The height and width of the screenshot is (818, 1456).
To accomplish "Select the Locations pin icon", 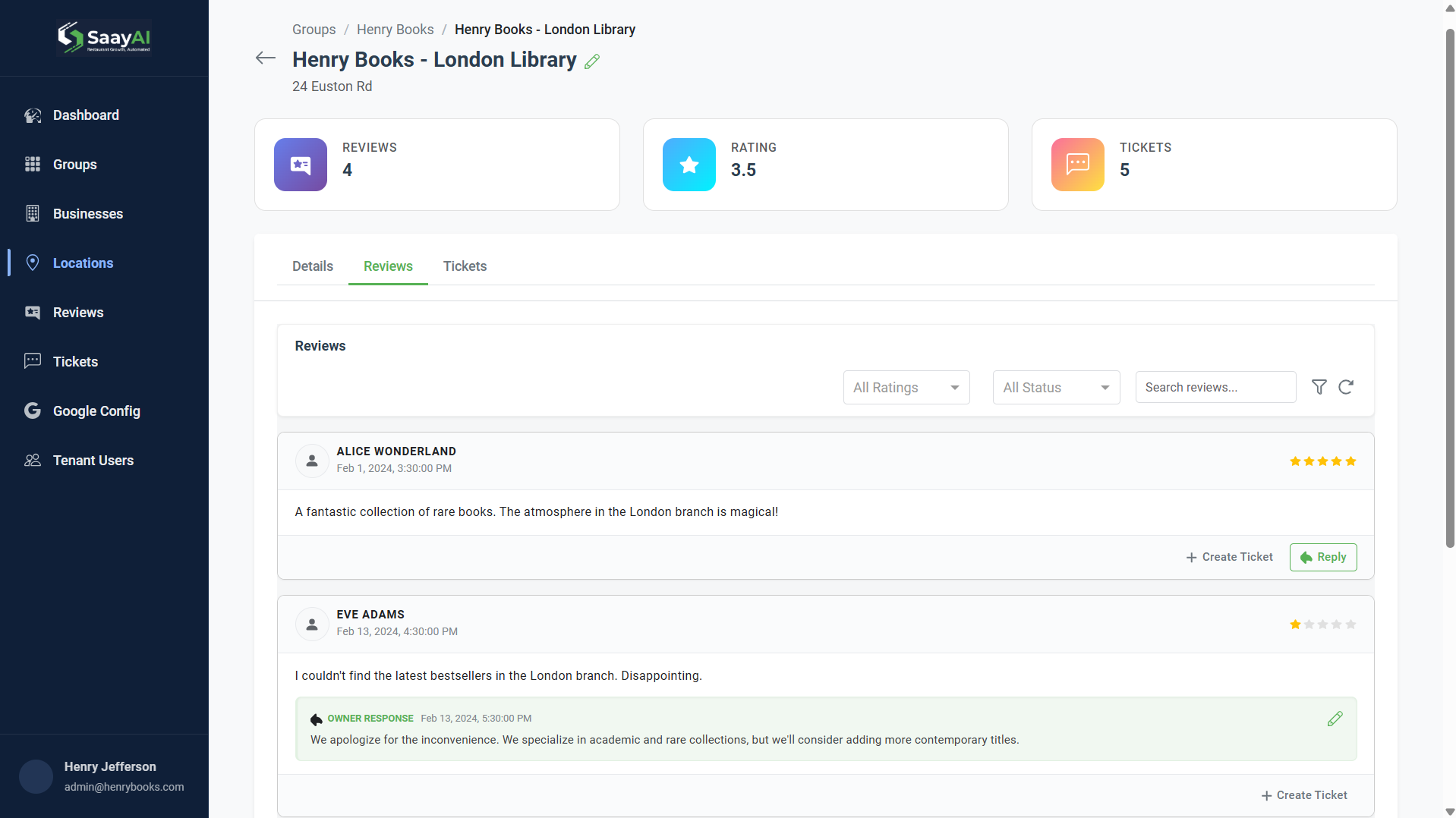I will tap(33, 263).
